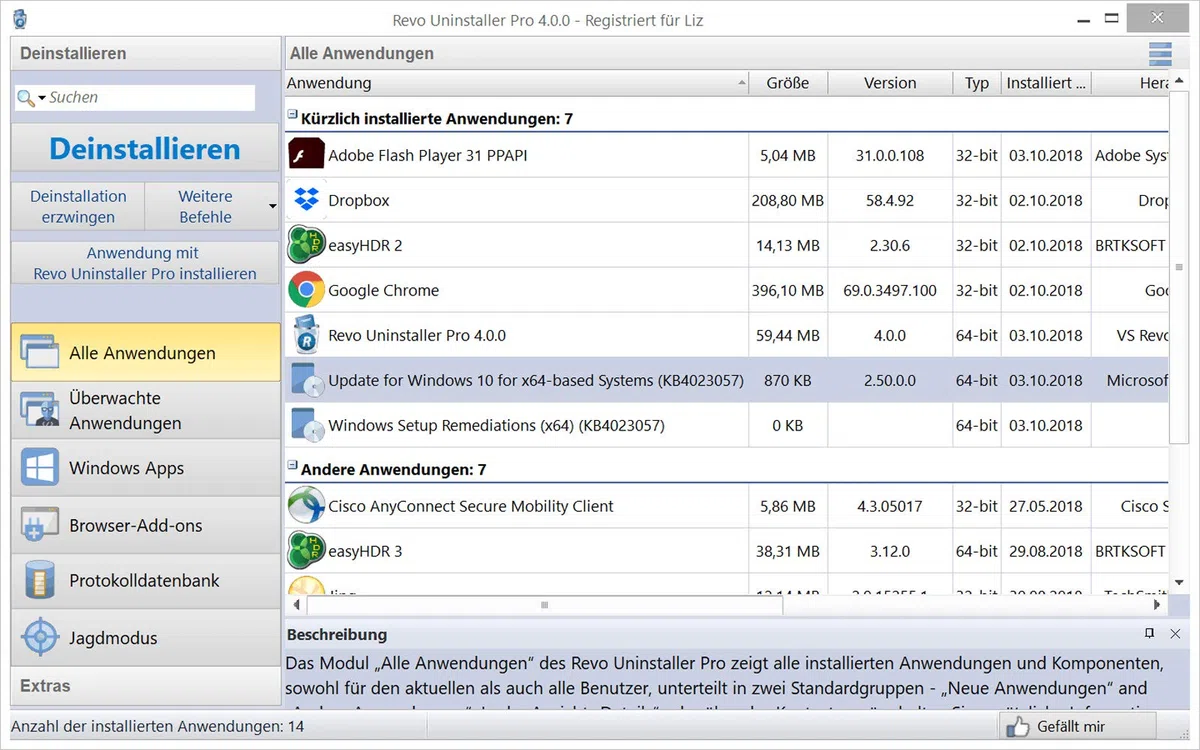Click the Überwachte Anwendungen sidebar icon
This screenshot has height=750, width=1200.
click(x=39, y=409)
